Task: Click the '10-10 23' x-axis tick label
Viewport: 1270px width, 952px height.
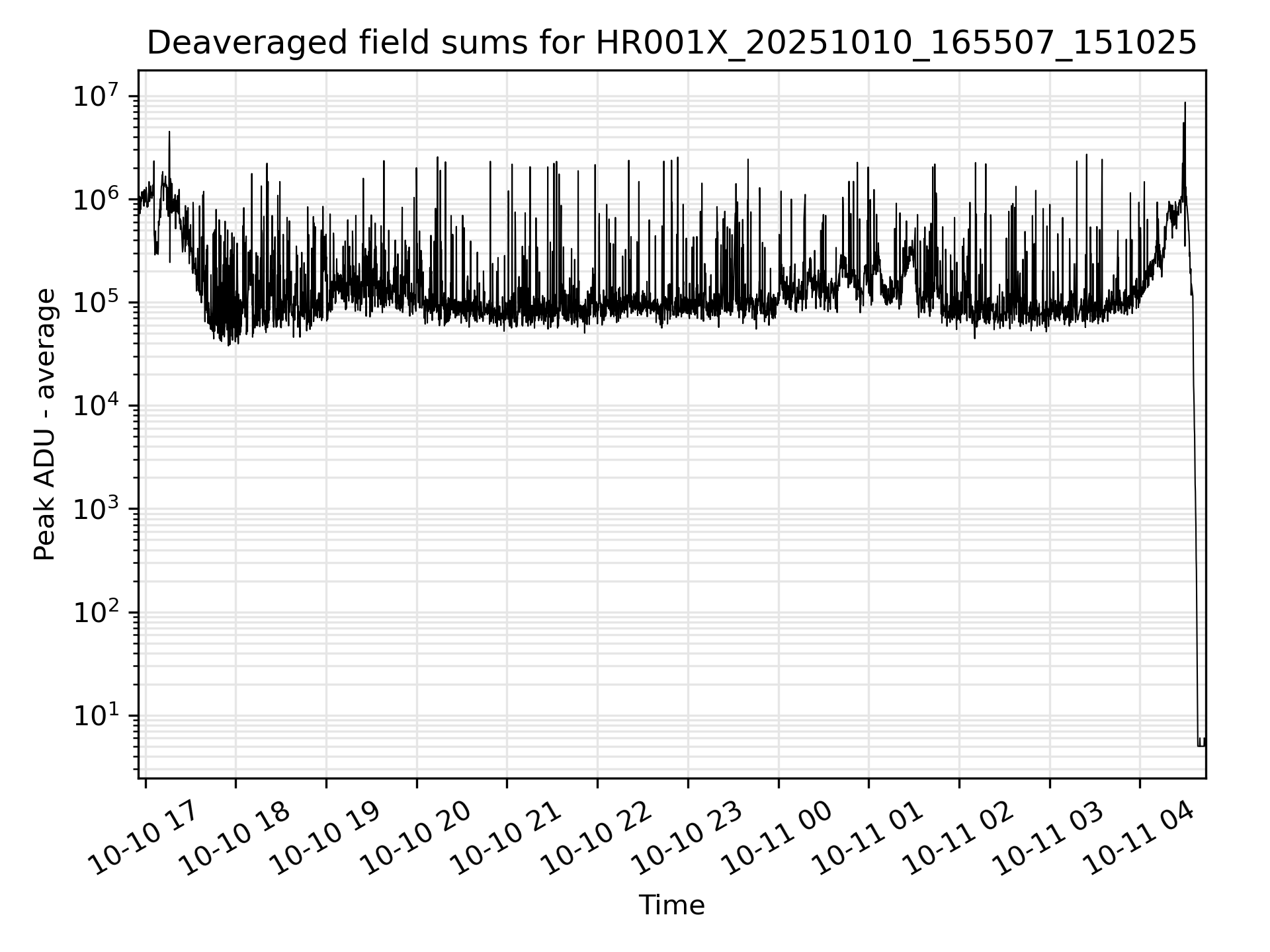Action: coord(687,838)
